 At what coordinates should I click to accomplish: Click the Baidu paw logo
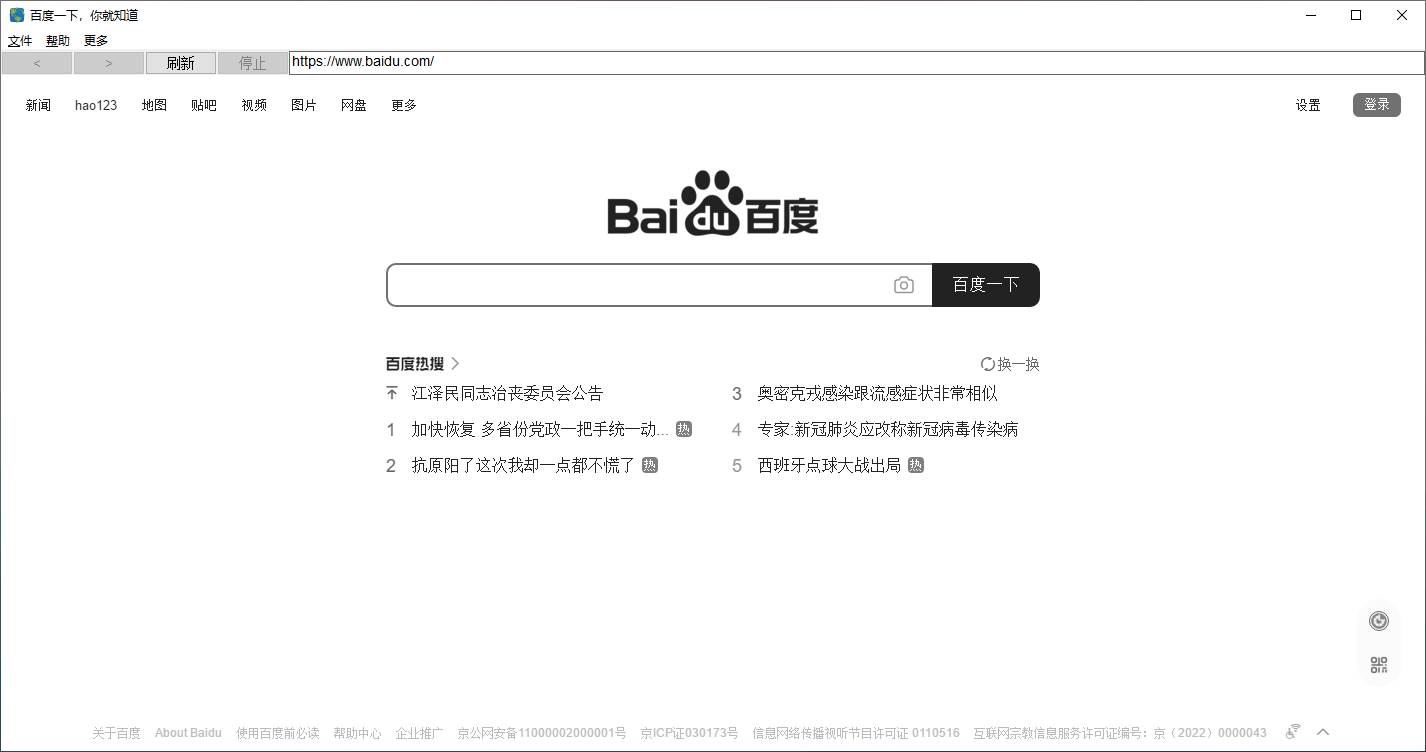pos(713,203)
